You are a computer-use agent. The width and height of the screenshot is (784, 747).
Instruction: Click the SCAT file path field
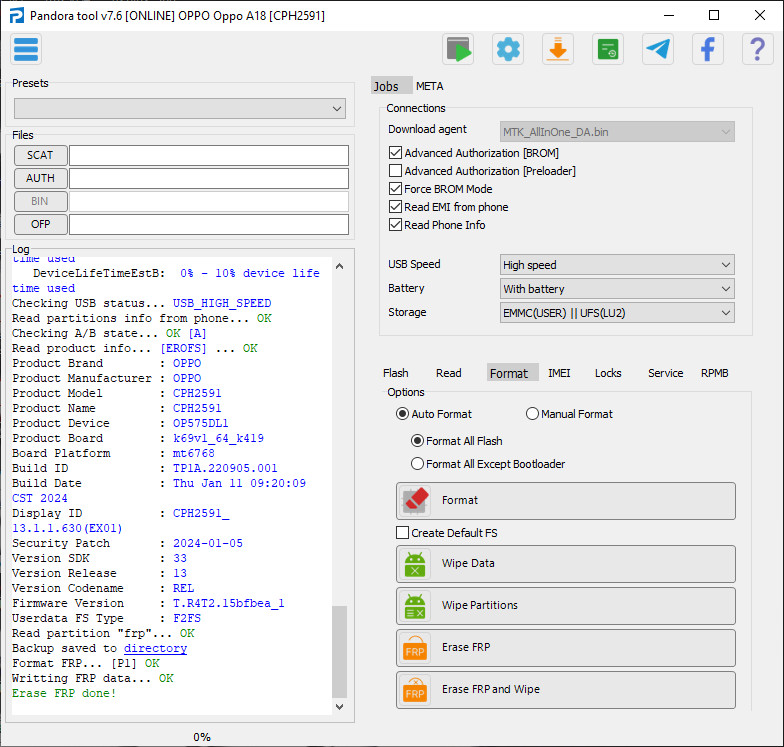click(x=208, y=155)
